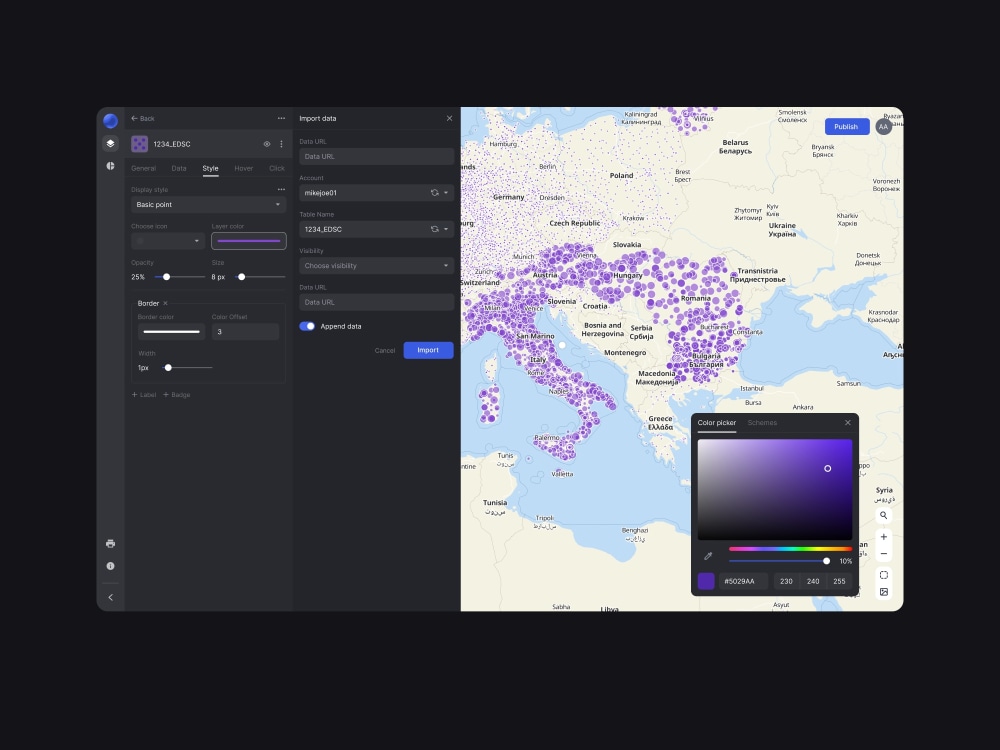Zoom in on the map with the plus icon
The height and width of the screenshot is (750, 1000).
(884, 536)
